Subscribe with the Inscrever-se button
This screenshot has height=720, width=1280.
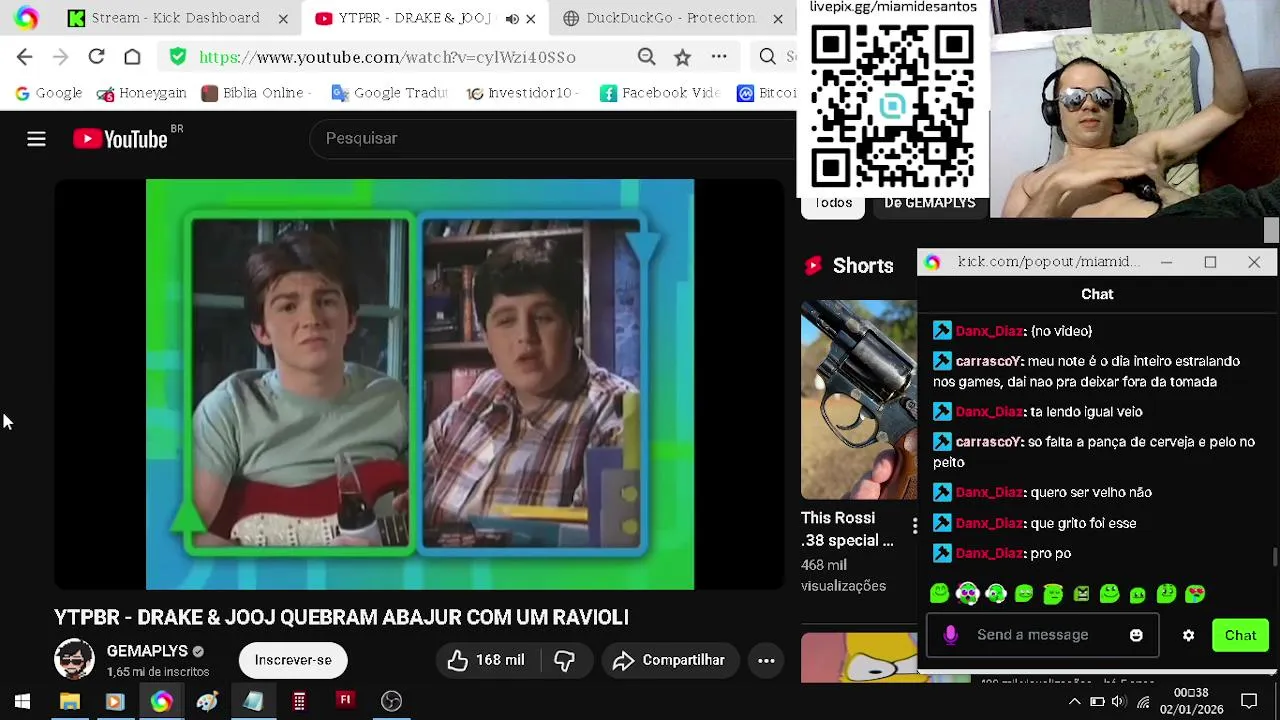tap(293, 660)
